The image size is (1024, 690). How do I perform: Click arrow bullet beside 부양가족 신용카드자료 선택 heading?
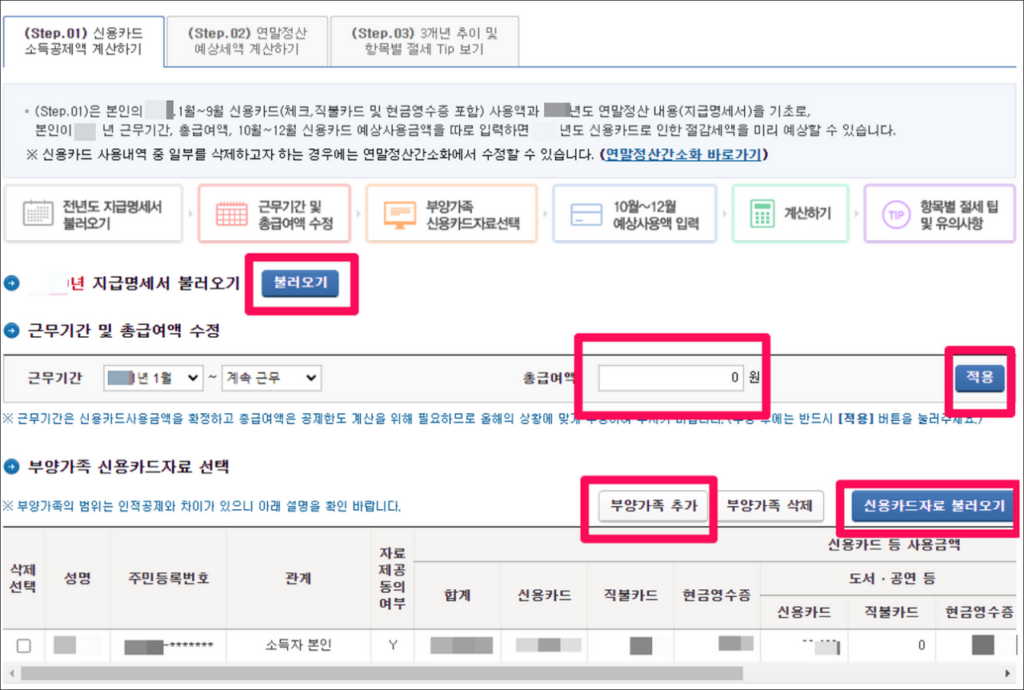click(x=12, y=466)
